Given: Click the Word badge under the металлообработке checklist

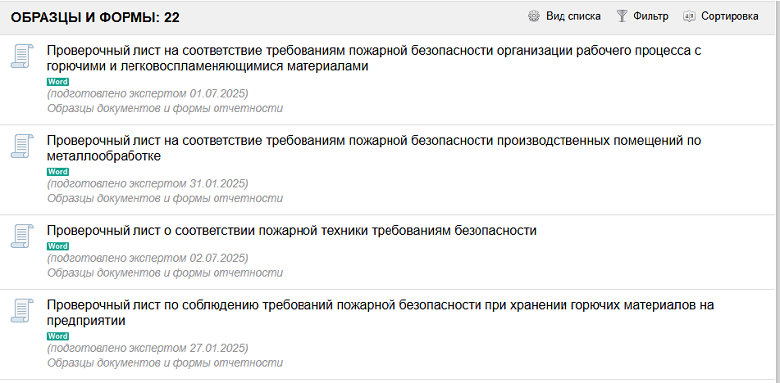Looking at the screenshot, I should [x=58, y=172].
